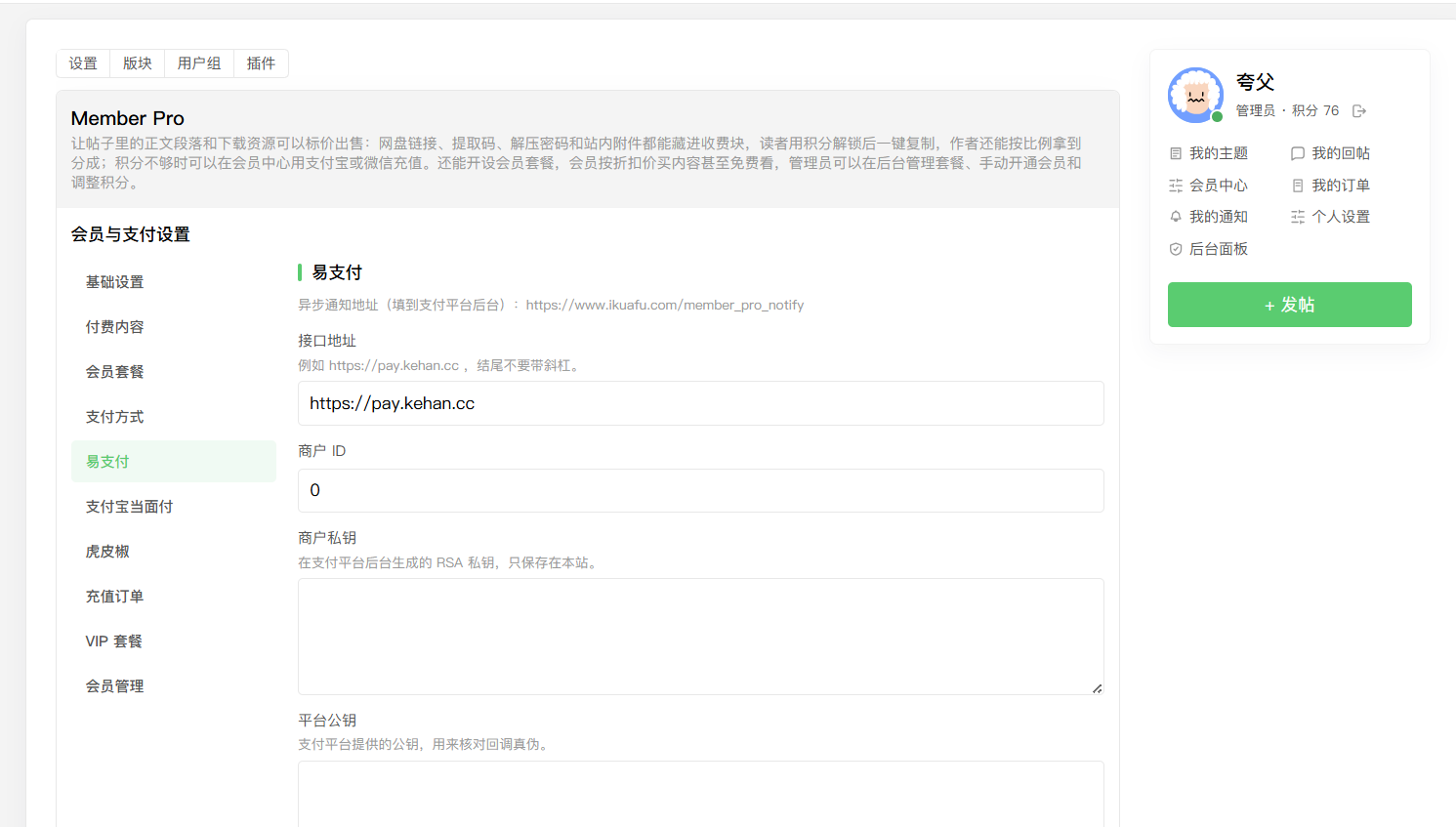The image size is (1456, 827).
Task: Click the 会员中心 sliders icon
Action: tap(1176, 186)
